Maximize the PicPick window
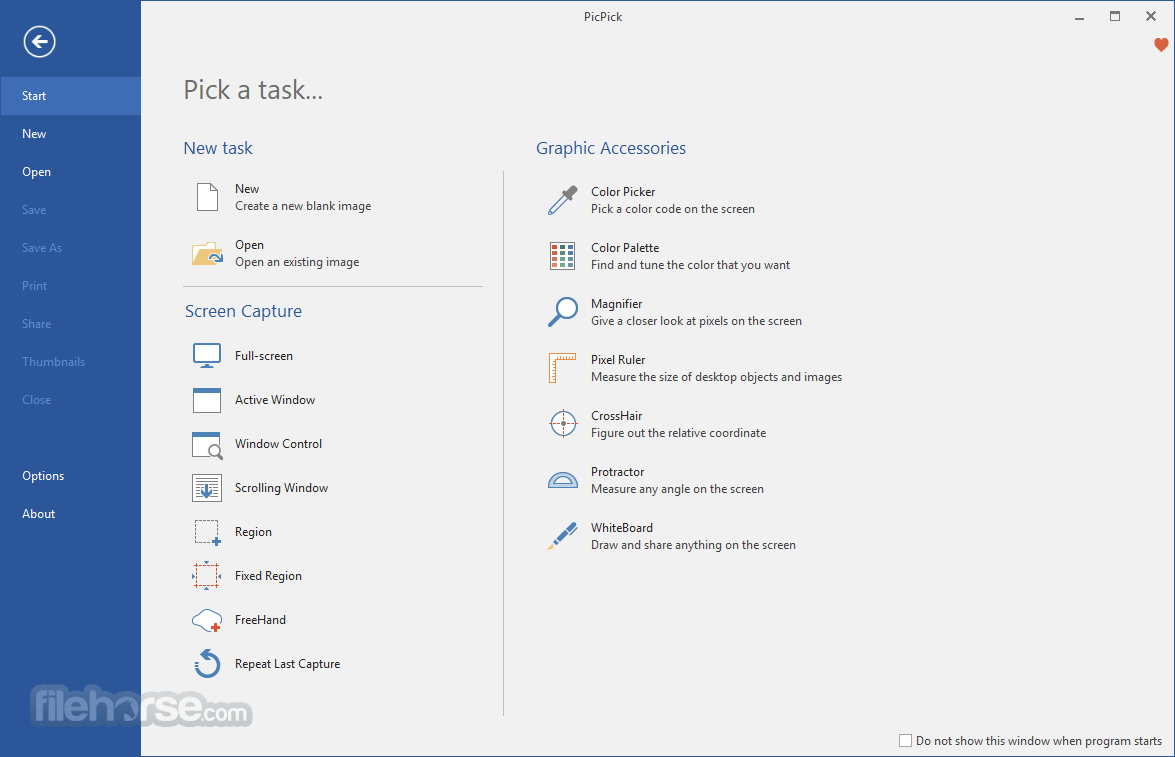The width and height of the screenshot is (1175, 757). [x=1115, y=16]
